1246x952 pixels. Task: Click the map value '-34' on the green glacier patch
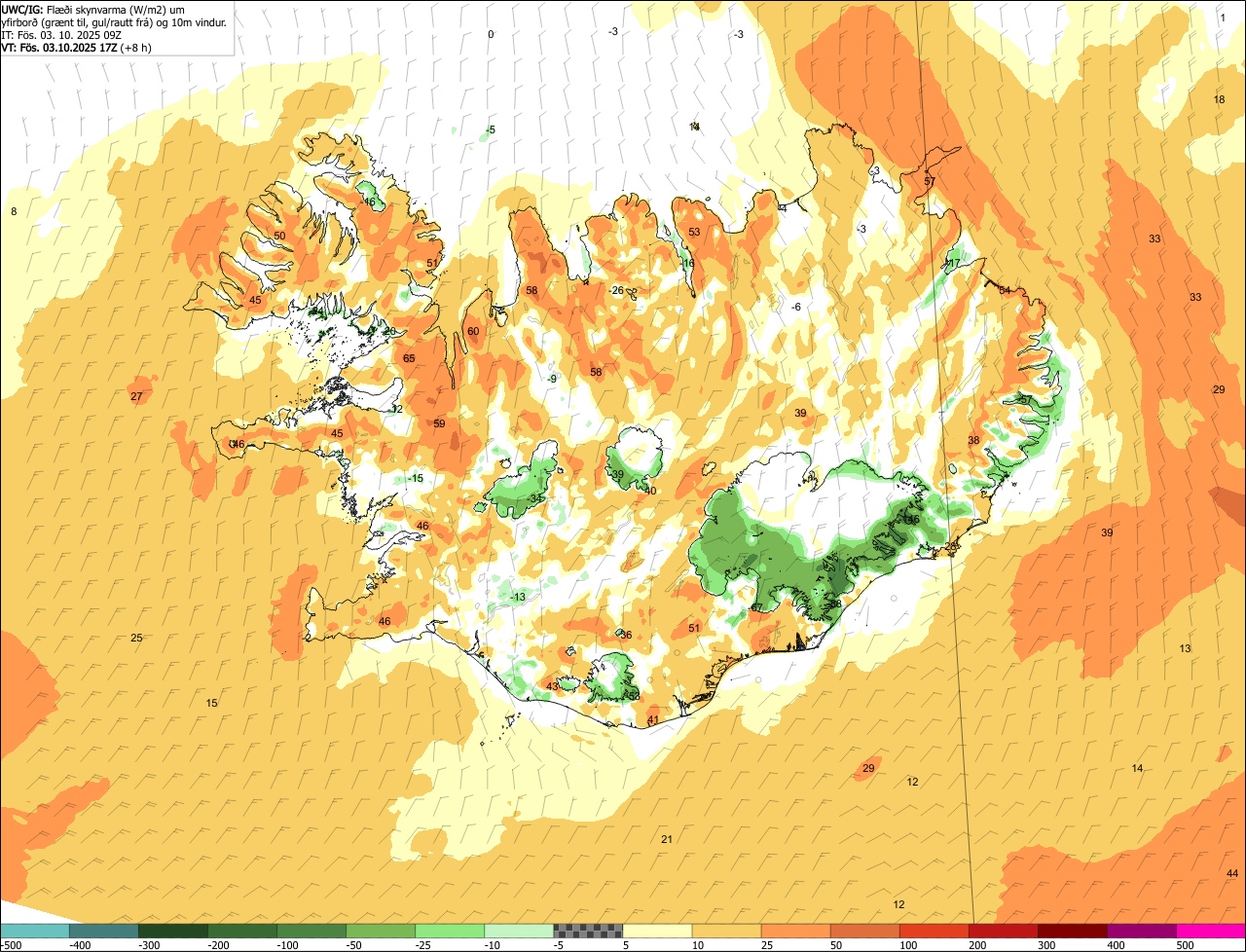point(535,497)
